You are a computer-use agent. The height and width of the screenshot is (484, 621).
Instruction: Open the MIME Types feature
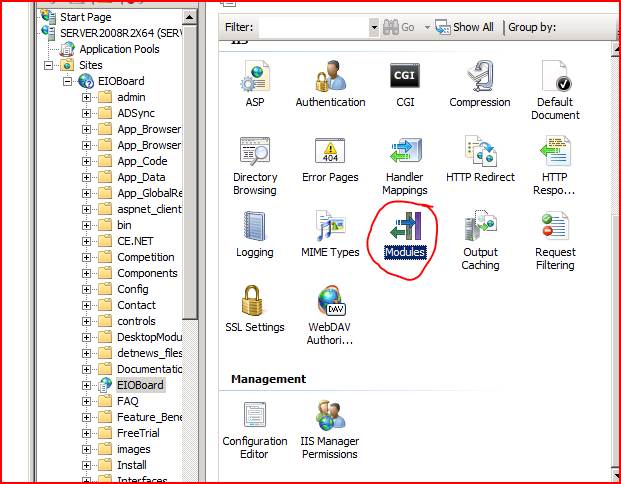(330, 234)
